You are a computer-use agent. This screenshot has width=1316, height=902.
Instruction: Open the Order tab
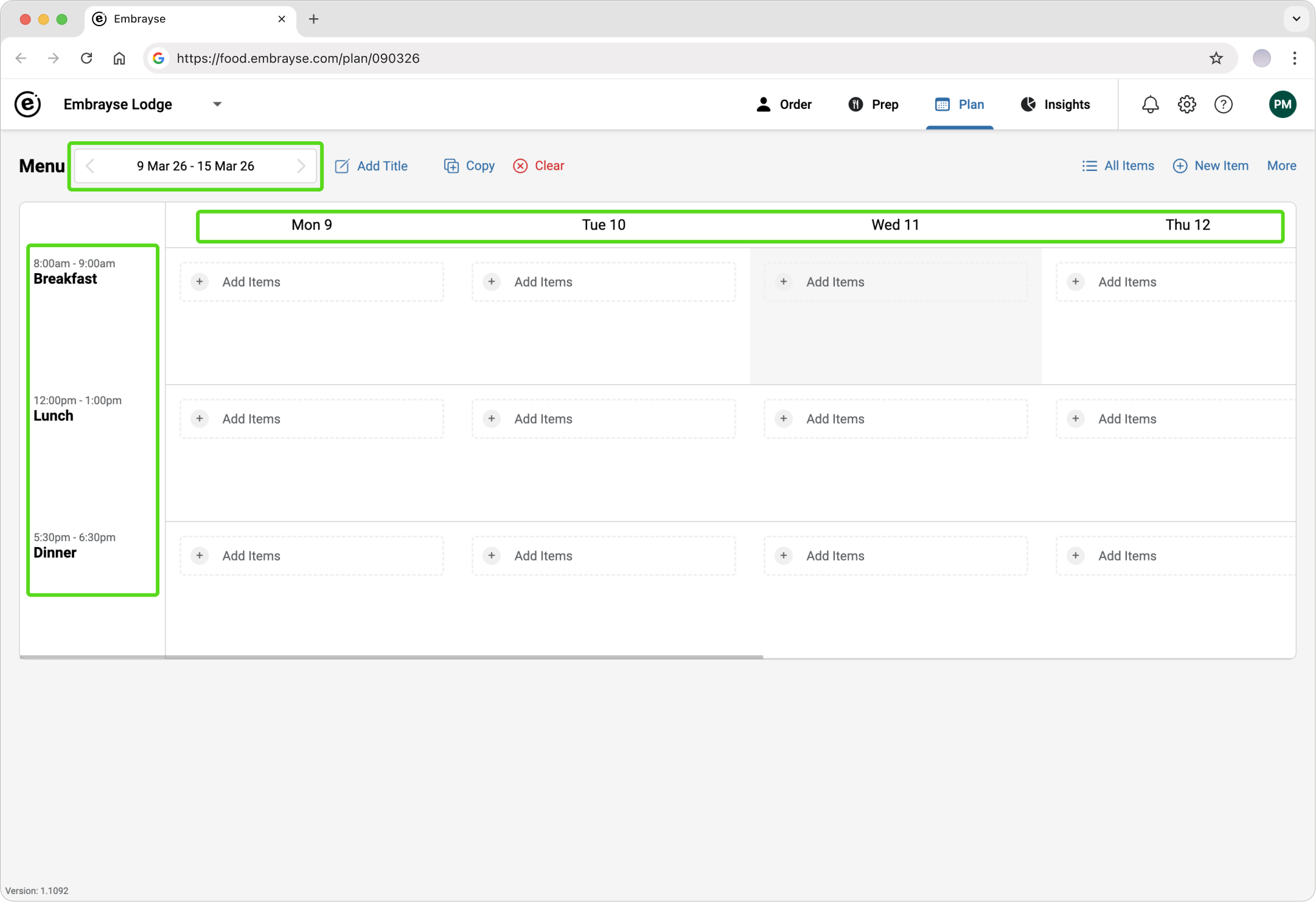tap(784, 105)
